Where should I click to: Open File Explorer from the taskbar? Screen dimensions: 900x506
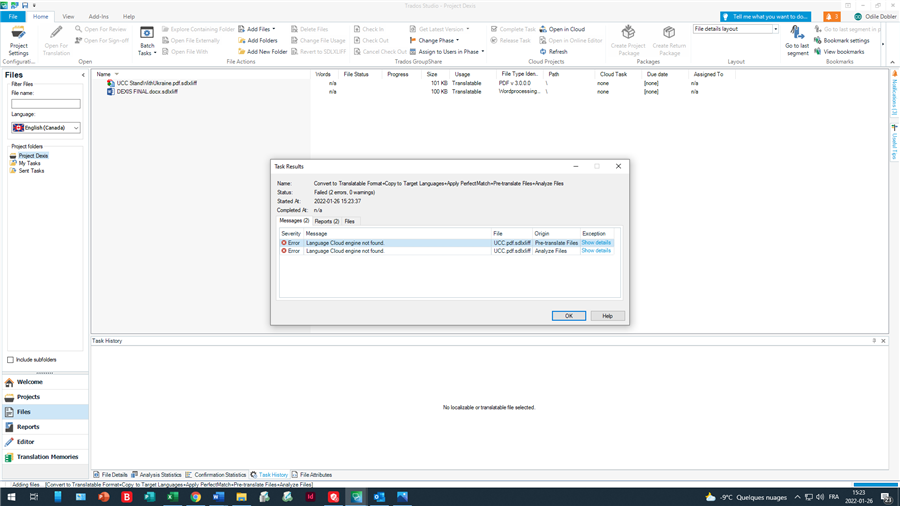242,497
